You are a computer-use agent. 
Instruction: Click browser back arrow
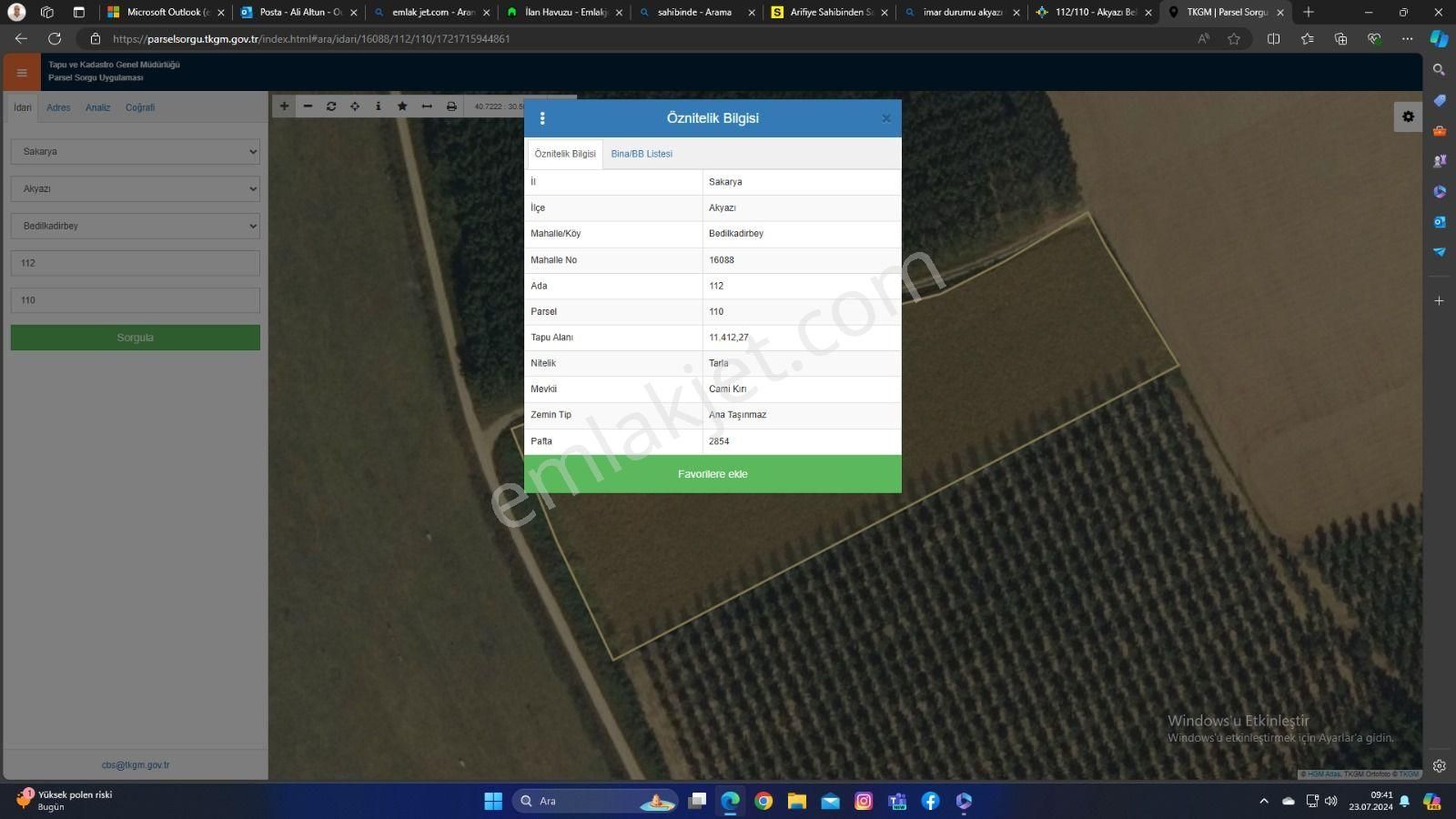tap(21, 39)
